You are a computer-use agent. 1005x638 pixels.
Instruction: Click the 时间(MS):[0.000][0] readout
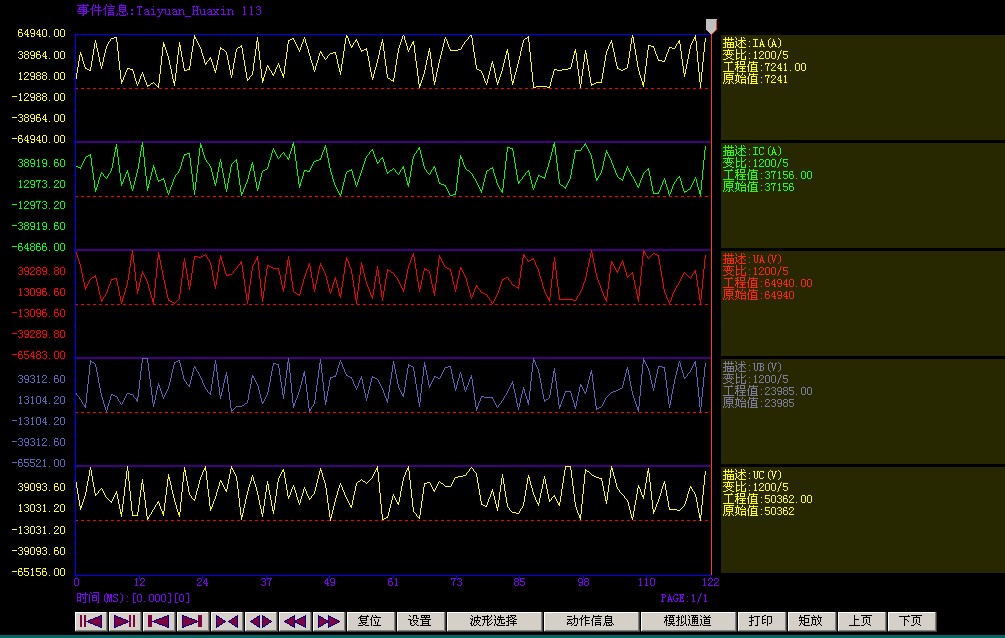(x=133, y=598)
